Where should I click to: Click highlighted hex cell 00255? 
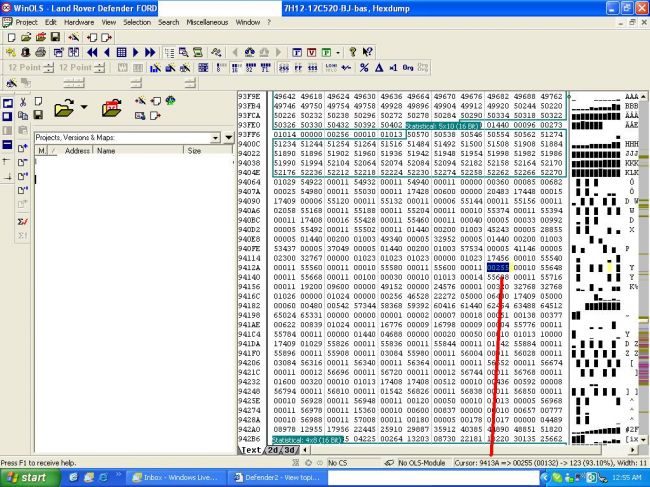coord(497,268)
